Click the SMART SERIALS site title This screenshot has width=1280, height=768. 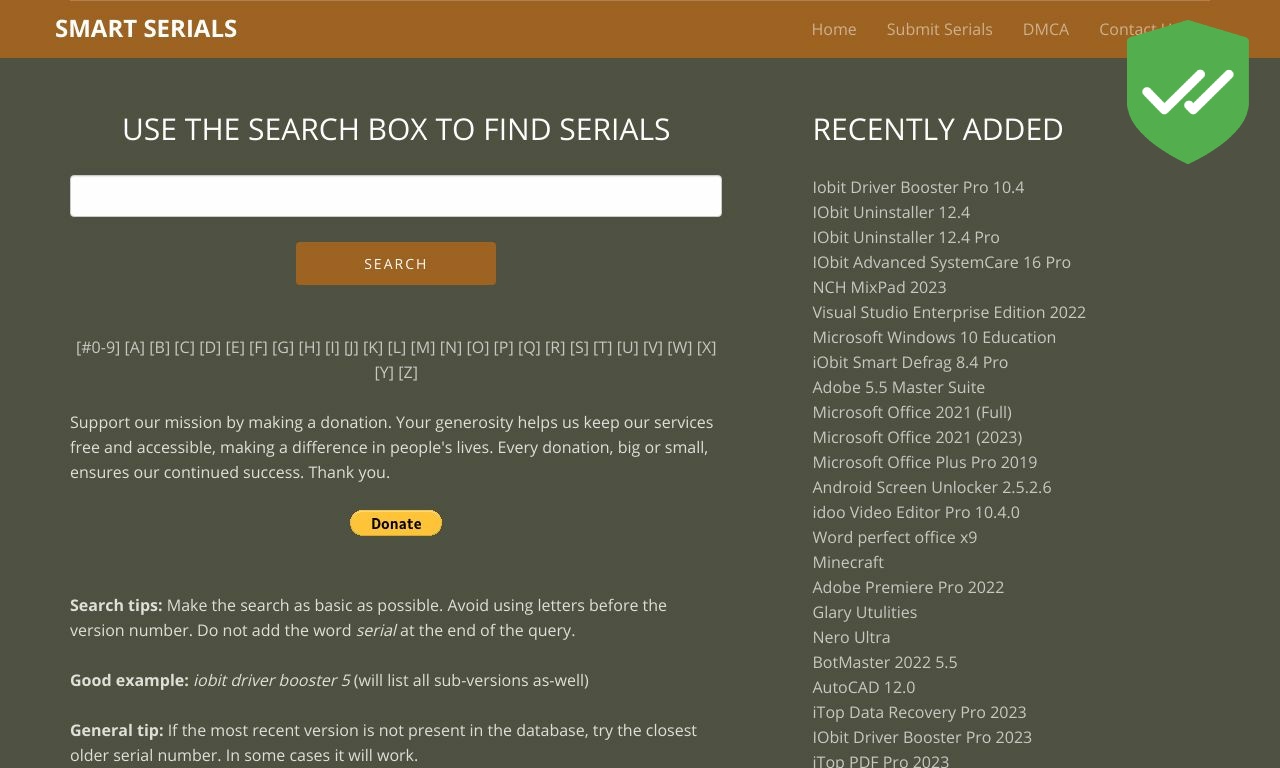point(146,28)
